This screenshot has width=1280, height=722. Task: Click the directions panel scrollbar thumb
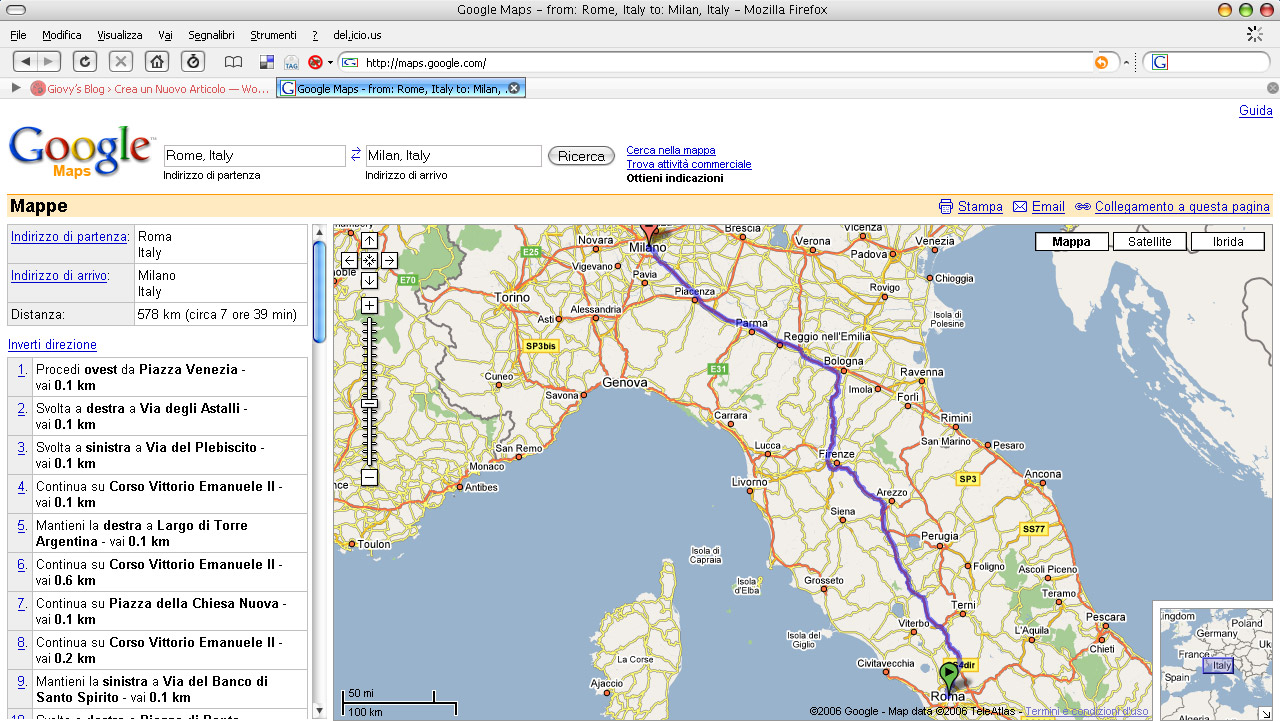pos(319,290)
